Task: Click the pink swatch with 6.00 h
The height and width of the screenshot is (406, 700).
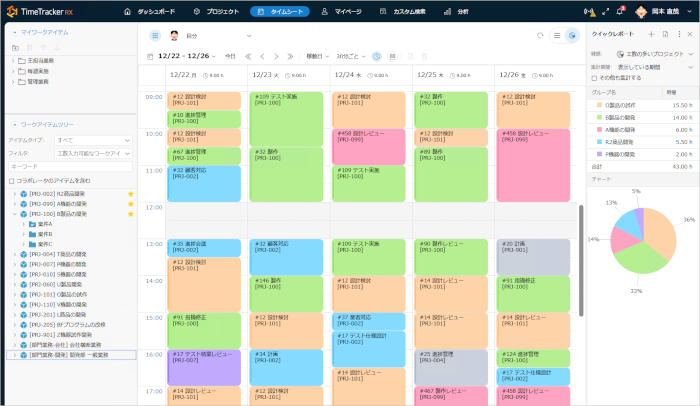Action: point(600,130)
